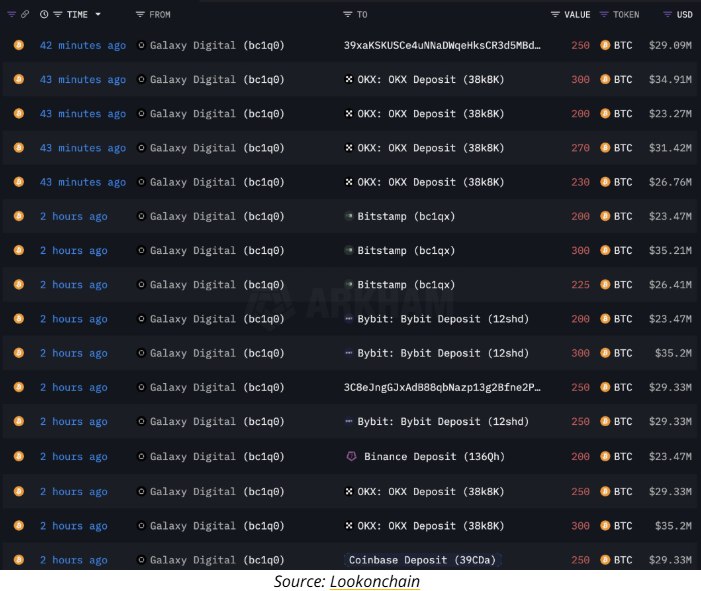Click the value 225 BTC cell
701x591 pixels.
pyautogui.click(x=580, y=285)
